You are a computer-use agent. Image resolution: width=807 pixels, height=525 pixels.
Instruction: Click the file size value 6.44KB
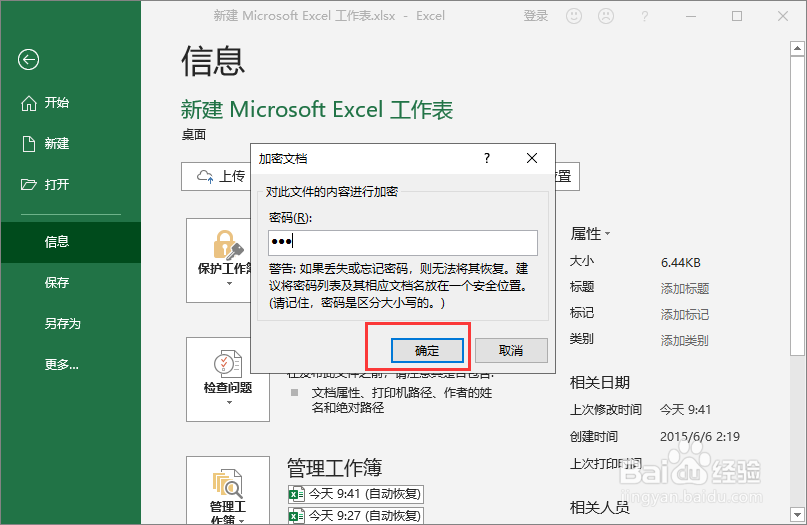coord(680,262)
